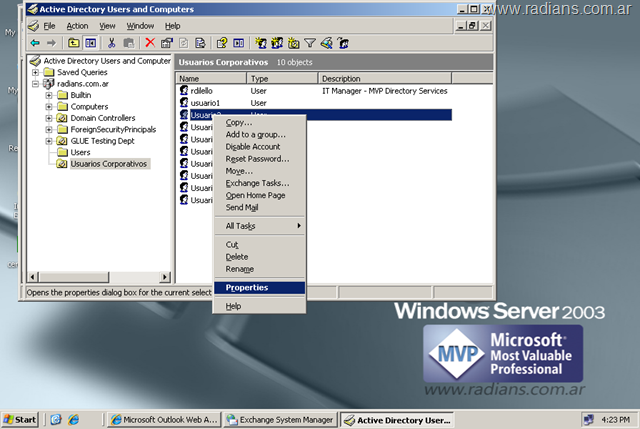Sort list by Description column header
This screenshot has height=429, width=640.
pos(384,78)
